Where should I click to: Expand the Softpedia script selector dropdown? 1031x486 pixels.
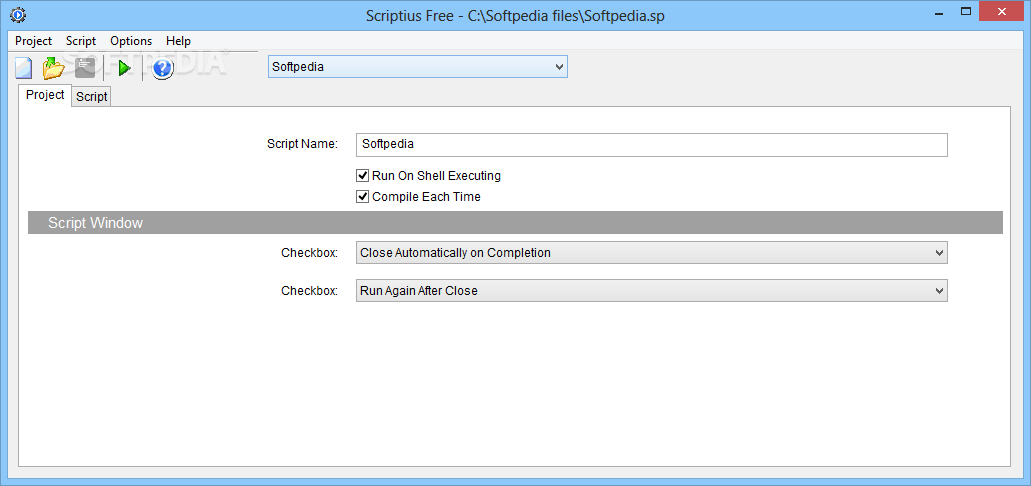click(418, 67)
